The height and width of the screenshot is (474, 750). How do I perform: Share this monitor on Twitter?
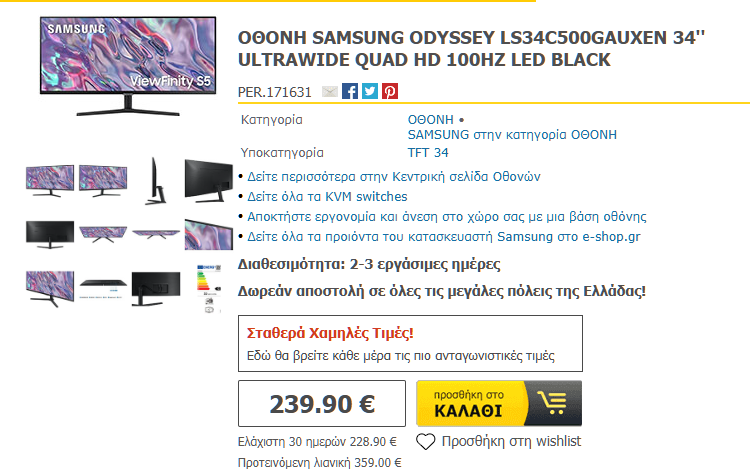click(370, 92)
